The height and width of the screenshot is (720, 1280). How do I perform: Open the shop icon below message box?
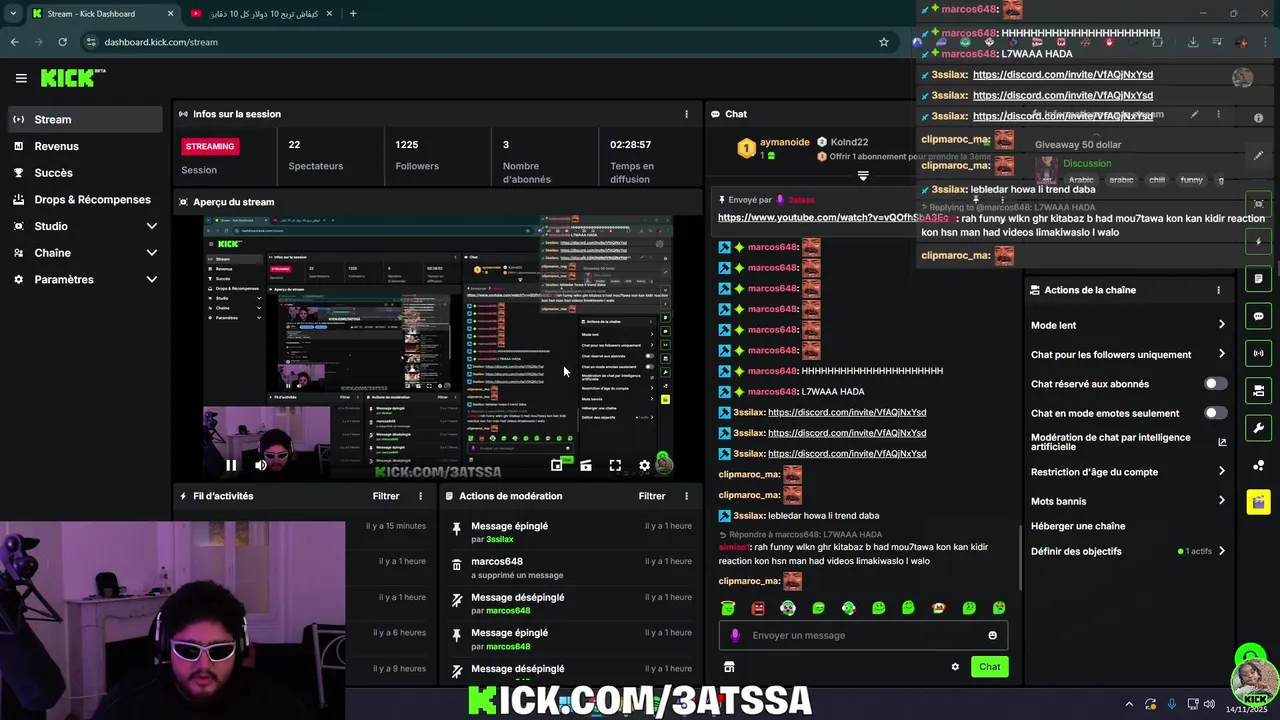point(729,667)
